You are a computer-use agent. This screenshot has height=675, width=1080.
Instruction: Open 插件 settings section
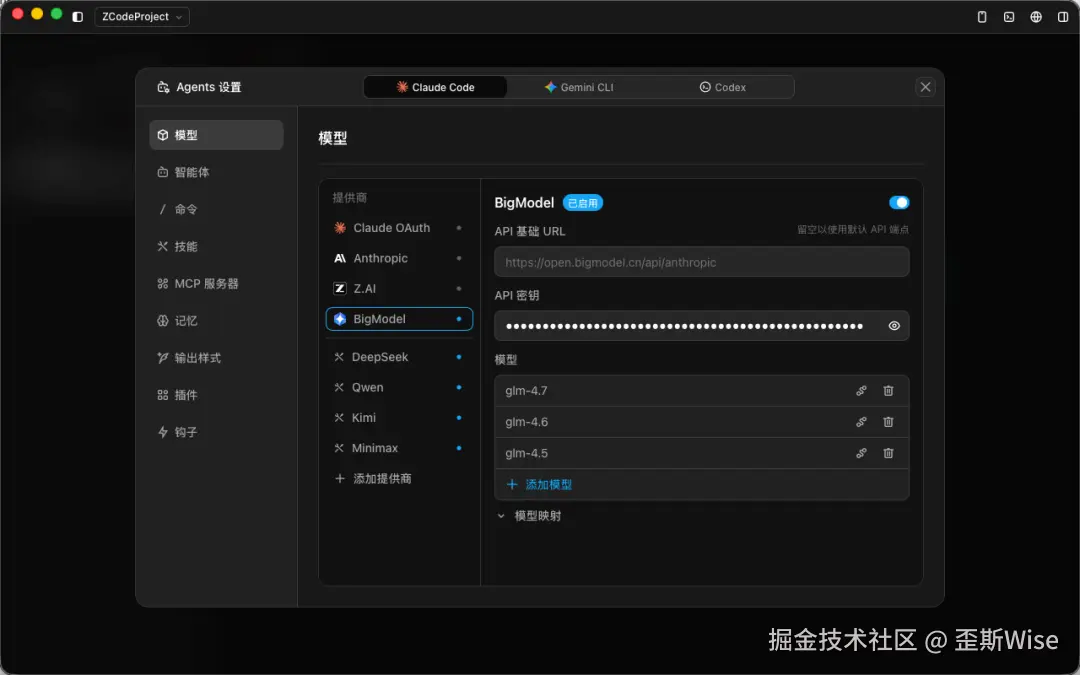(x=216, y=395)
